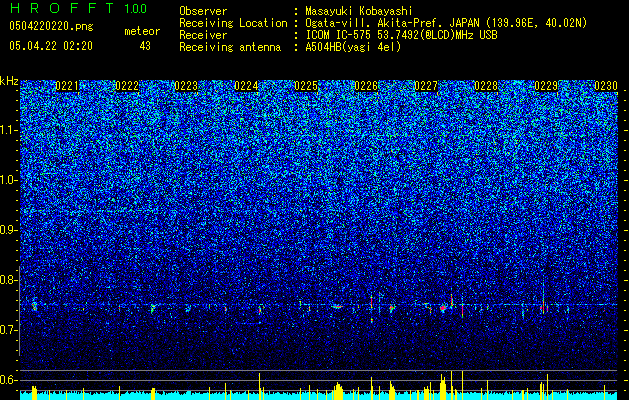This screenshot has height=400, width=629.
Task: Click time marker 0222
Action: pyautogui.click(x=127, y=86)
